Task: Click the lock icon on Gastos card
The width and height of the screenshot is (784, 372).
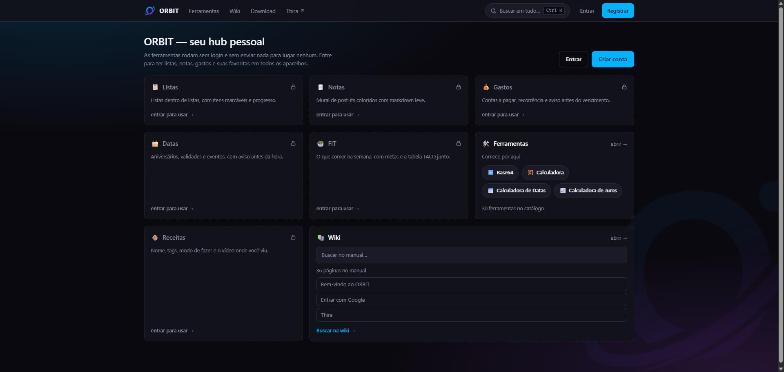Action: pyautogui.click(x=624, y=87)
